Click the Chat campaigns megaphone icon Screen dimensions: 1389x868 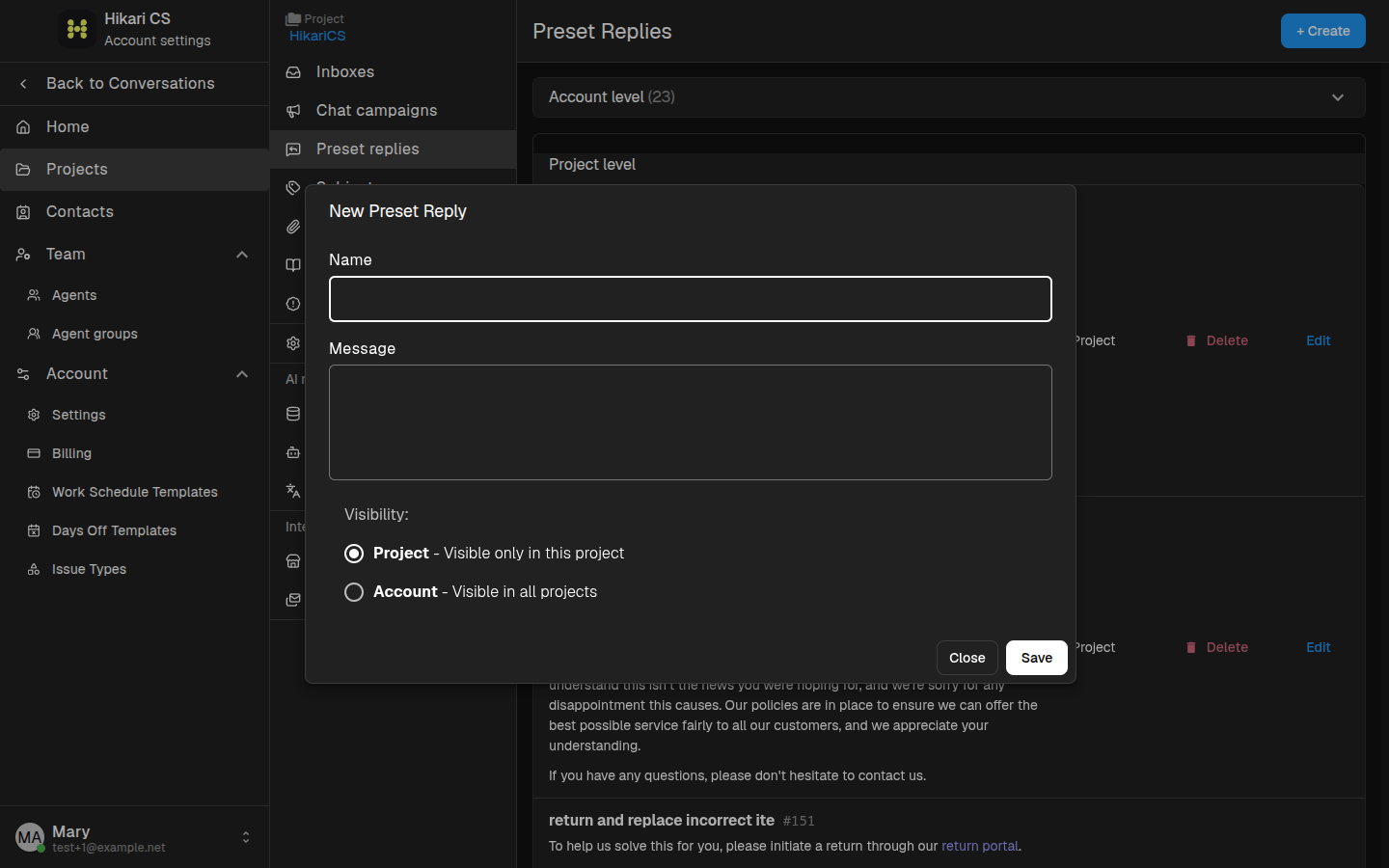[293, 111]
